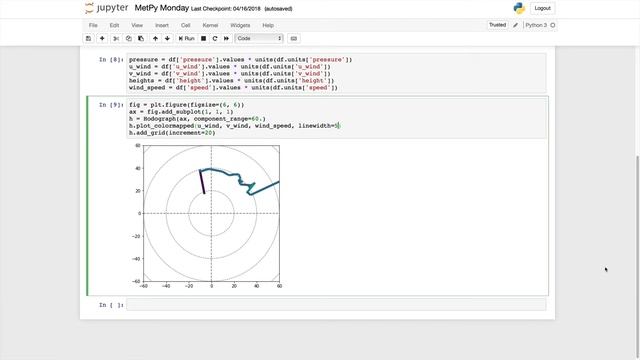Open the Help menu
640x360 pixels.
point(268,25)
